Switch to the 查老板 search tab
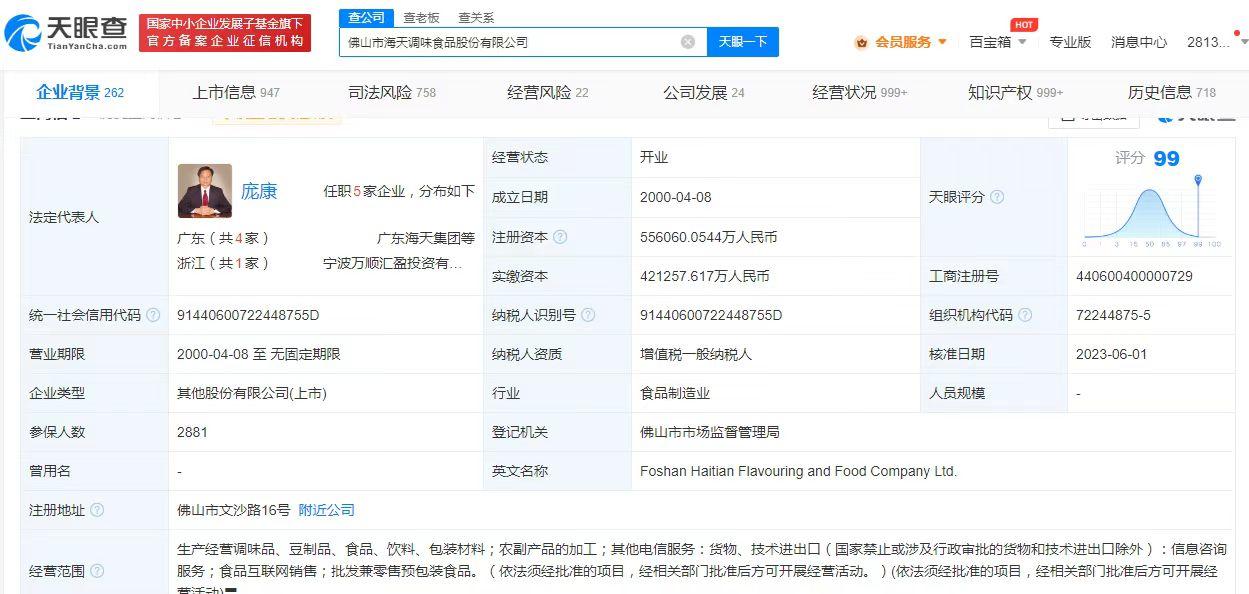The height and width of the screenshot is (594, 1249). tap(421, 18)
